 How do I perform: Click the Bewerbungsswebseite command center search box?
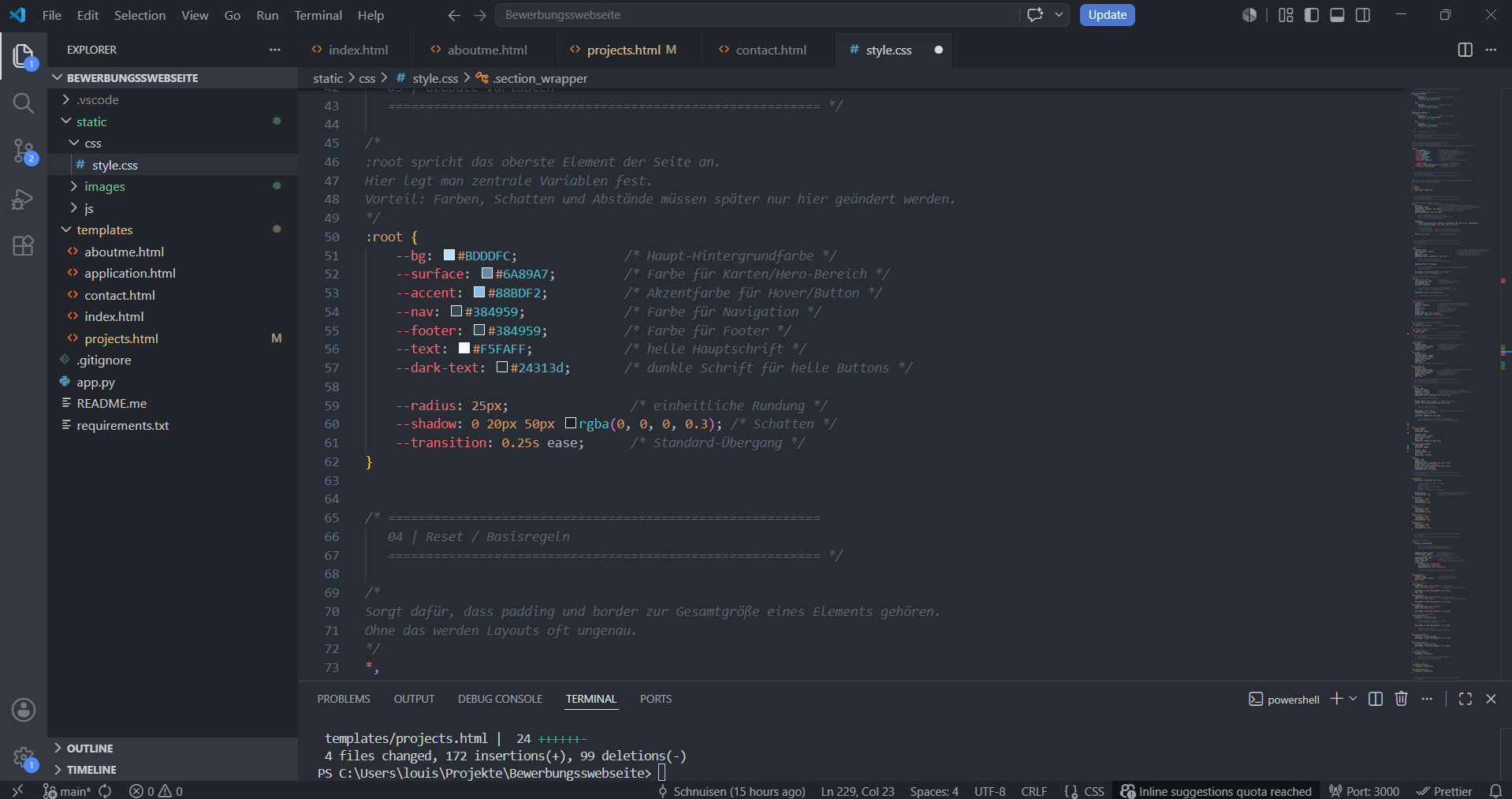click(757, 15)
